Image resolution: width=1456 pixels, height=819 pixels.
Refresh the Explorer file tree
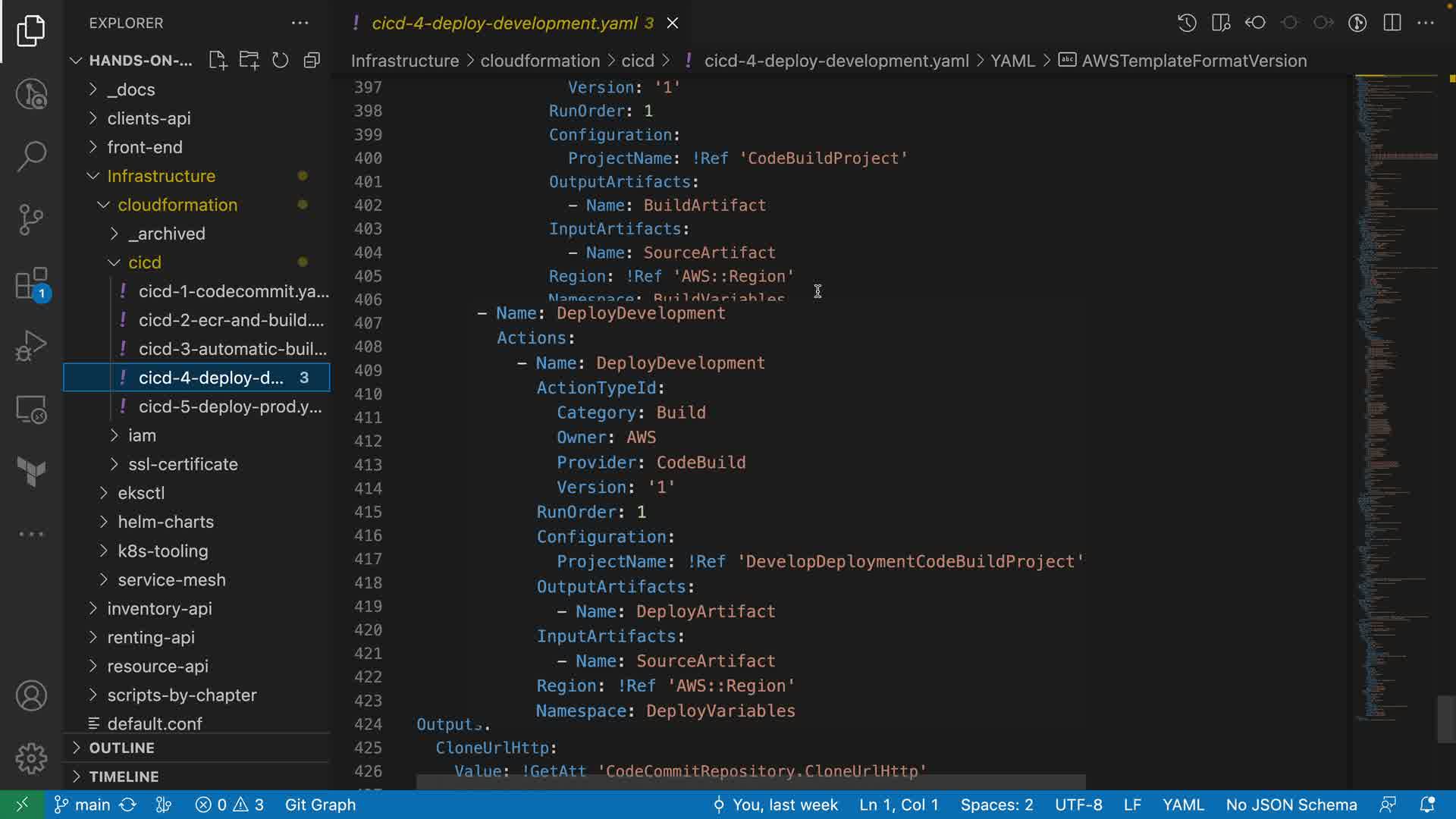(x=281, y=61)
